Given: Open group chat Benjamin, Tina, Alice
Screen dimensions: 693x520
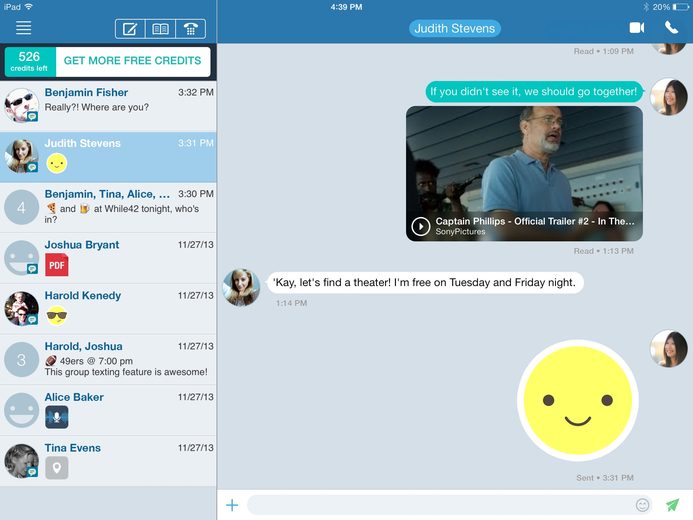Looking at the screenshot, I should coord(108,208).
